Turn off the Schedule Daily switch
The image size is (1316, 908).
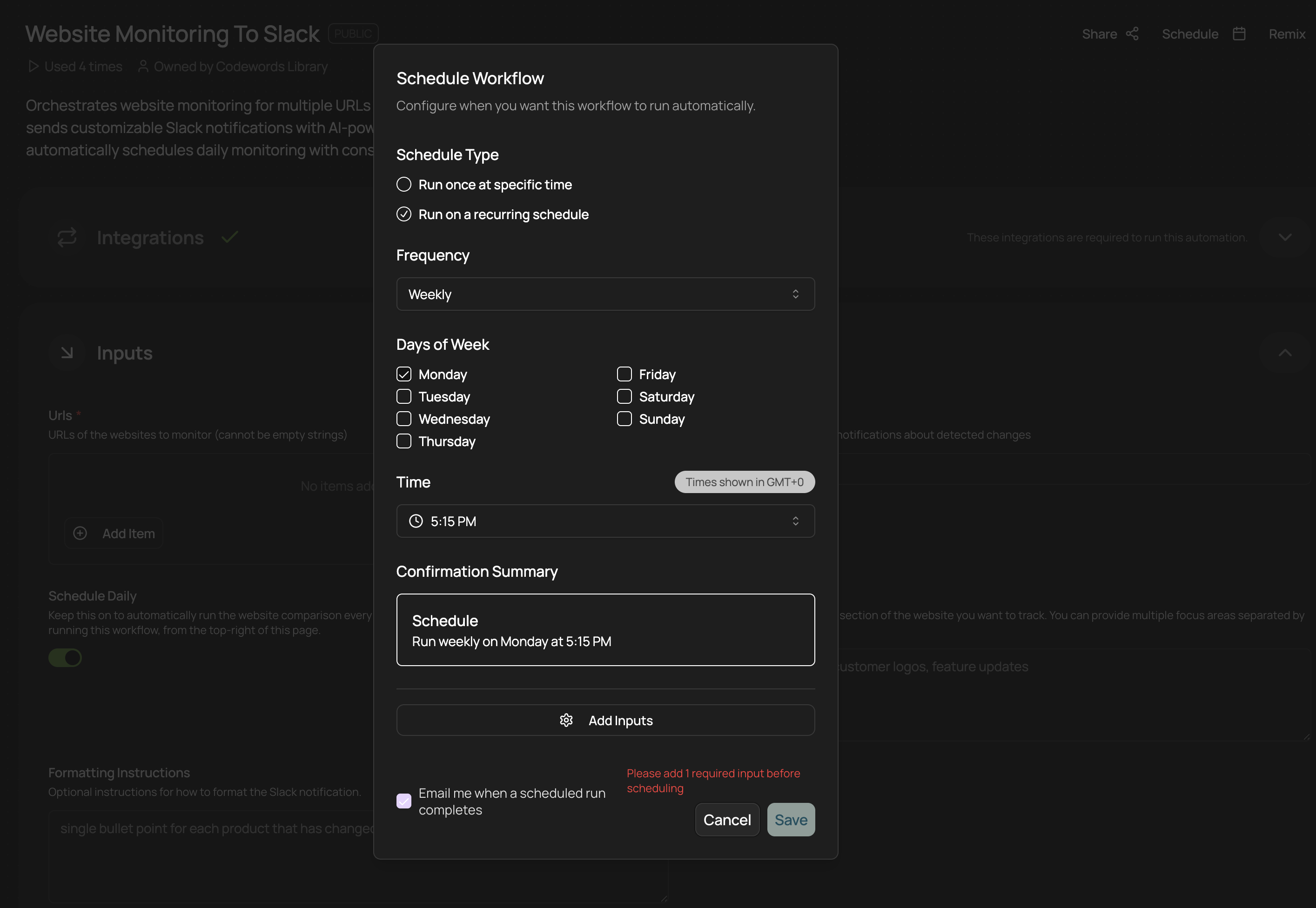point(65,658)
